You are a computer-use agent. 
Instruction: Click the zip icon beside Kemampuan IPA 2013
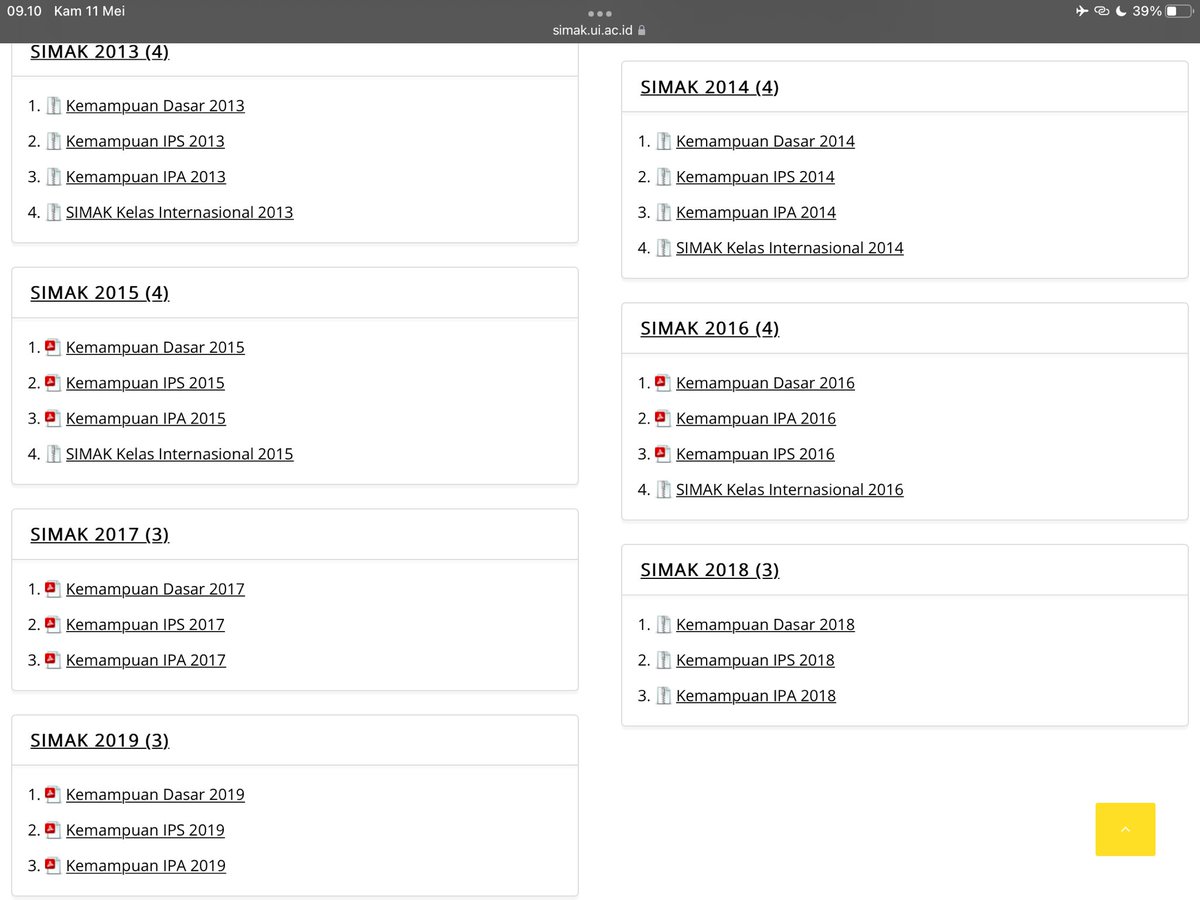click(54, 176)
